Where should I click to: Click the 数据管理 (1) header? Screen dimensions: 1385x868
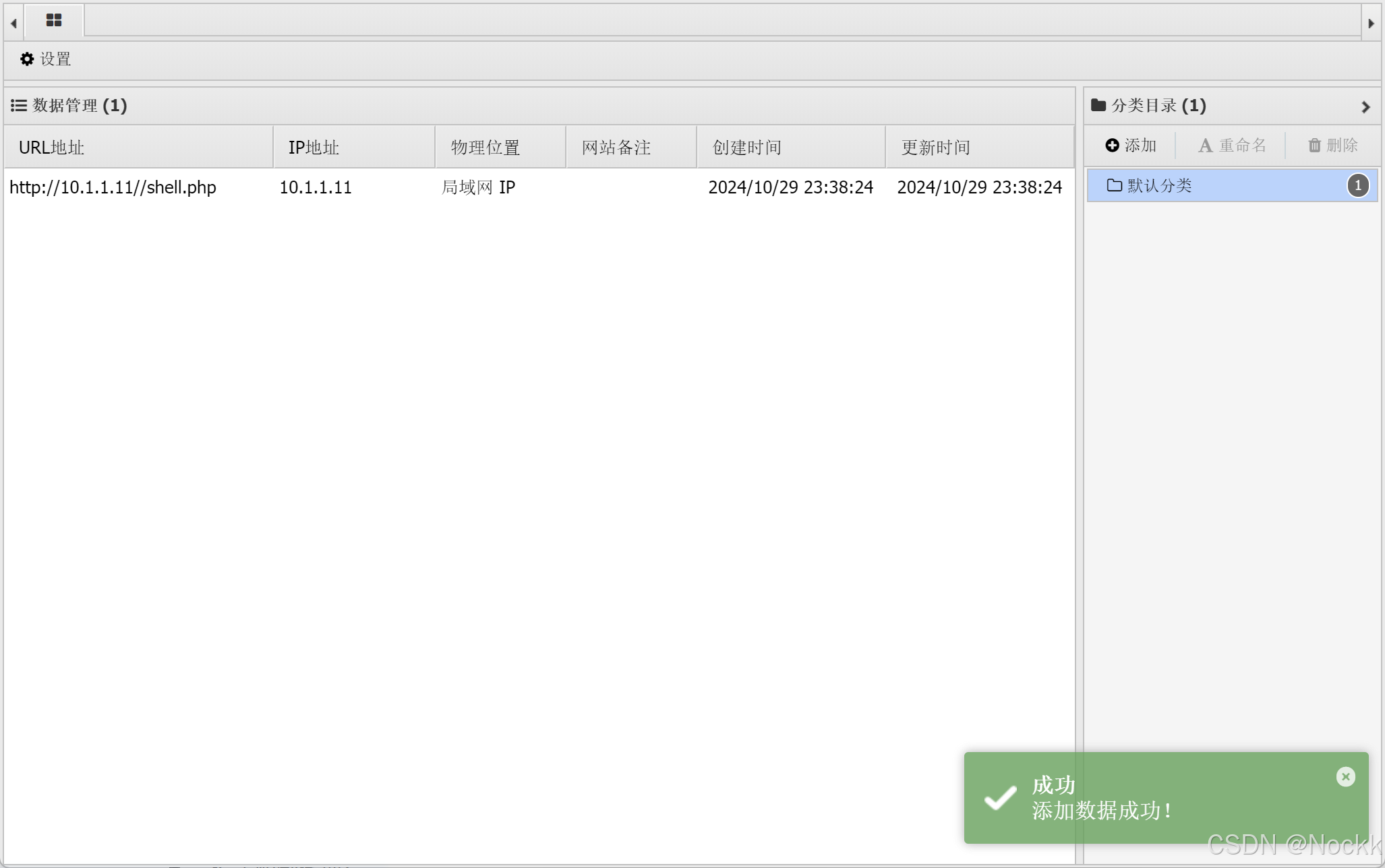[x=71, y=106]
